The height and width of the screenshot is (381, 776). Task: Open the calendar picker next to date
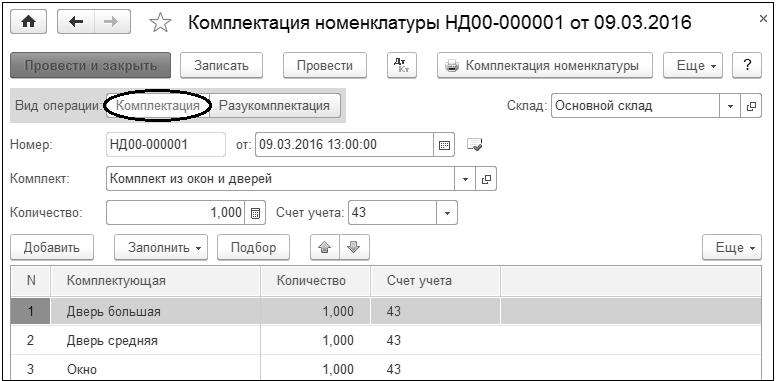click(444, 145)
